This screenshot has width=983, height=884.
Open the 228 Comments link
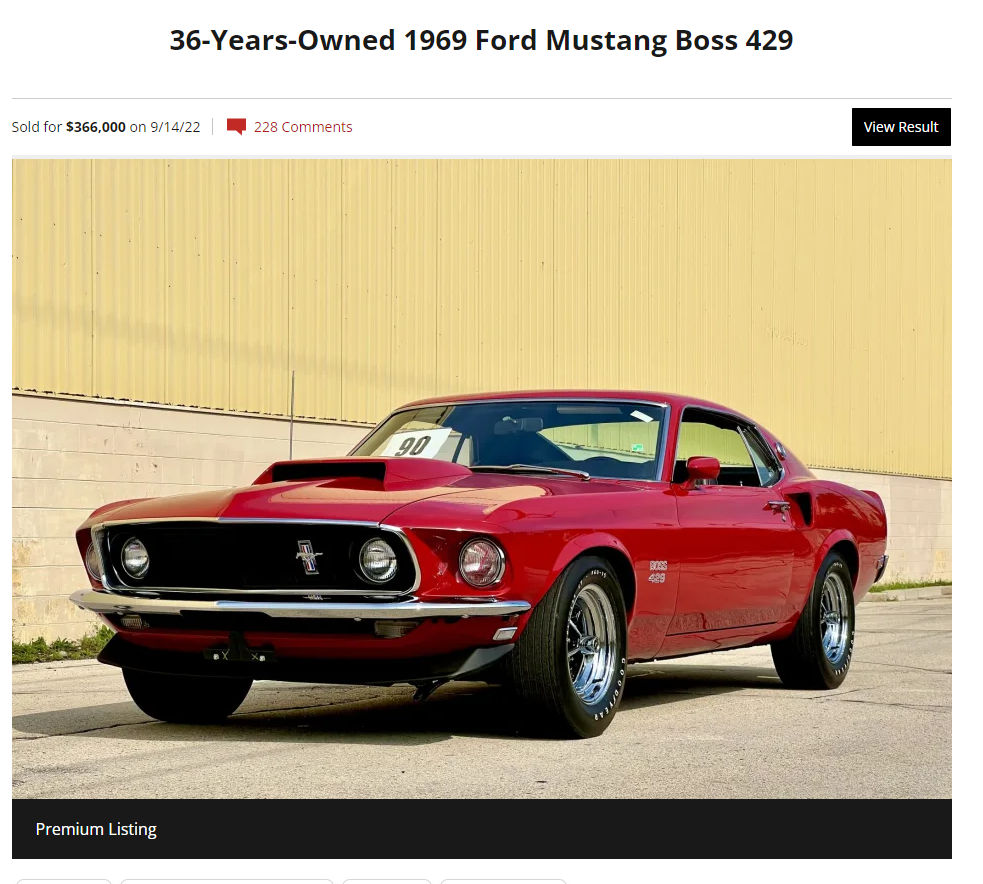coord(303,127)
